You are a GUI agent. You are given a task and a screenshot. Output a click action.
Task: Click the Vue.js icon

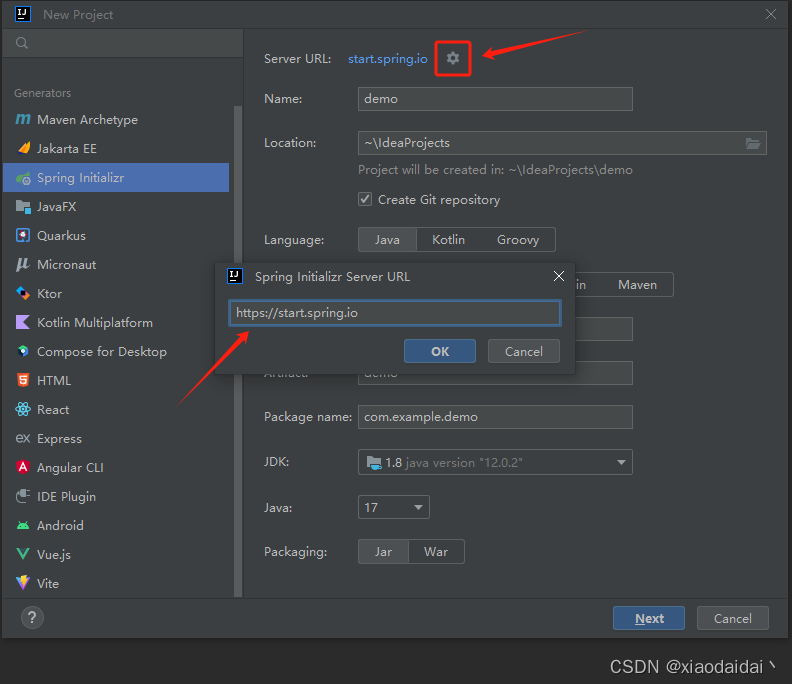tap(23, 554)
